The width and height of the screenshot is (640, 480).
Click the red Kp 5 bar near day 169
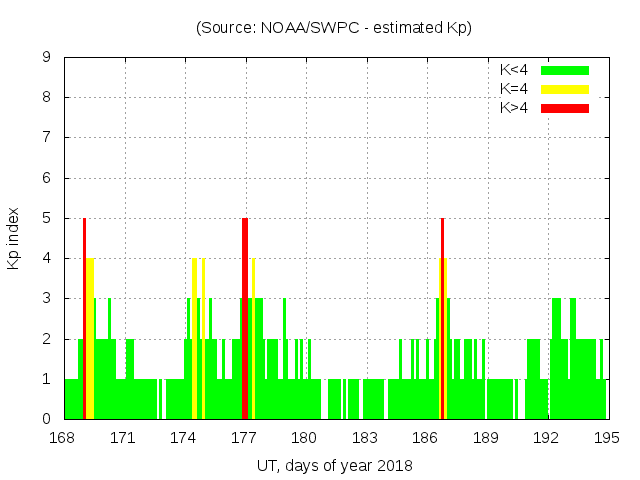coord(84,318)
